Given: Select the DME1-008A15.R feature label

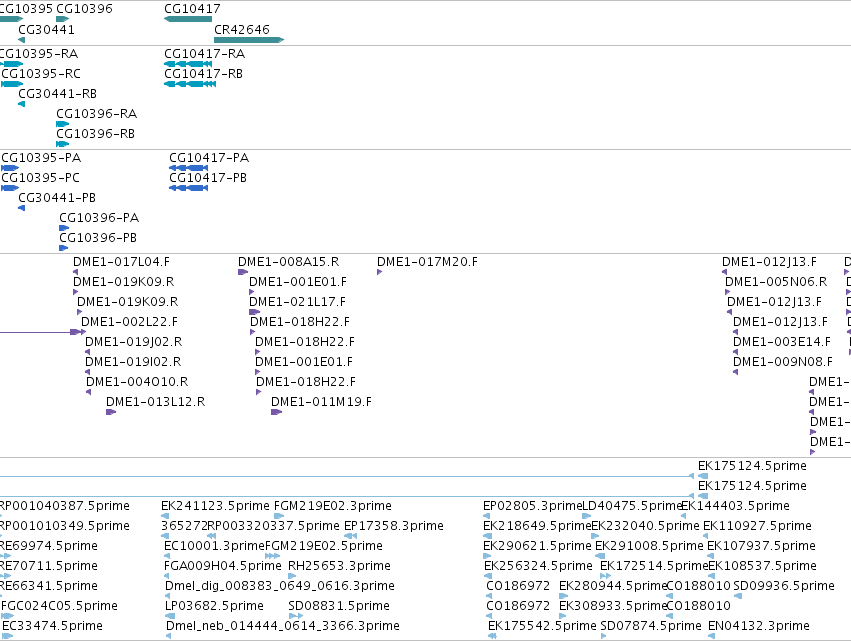Looking at the screenshot, I should pyautogui.click(x=288, y=262).
